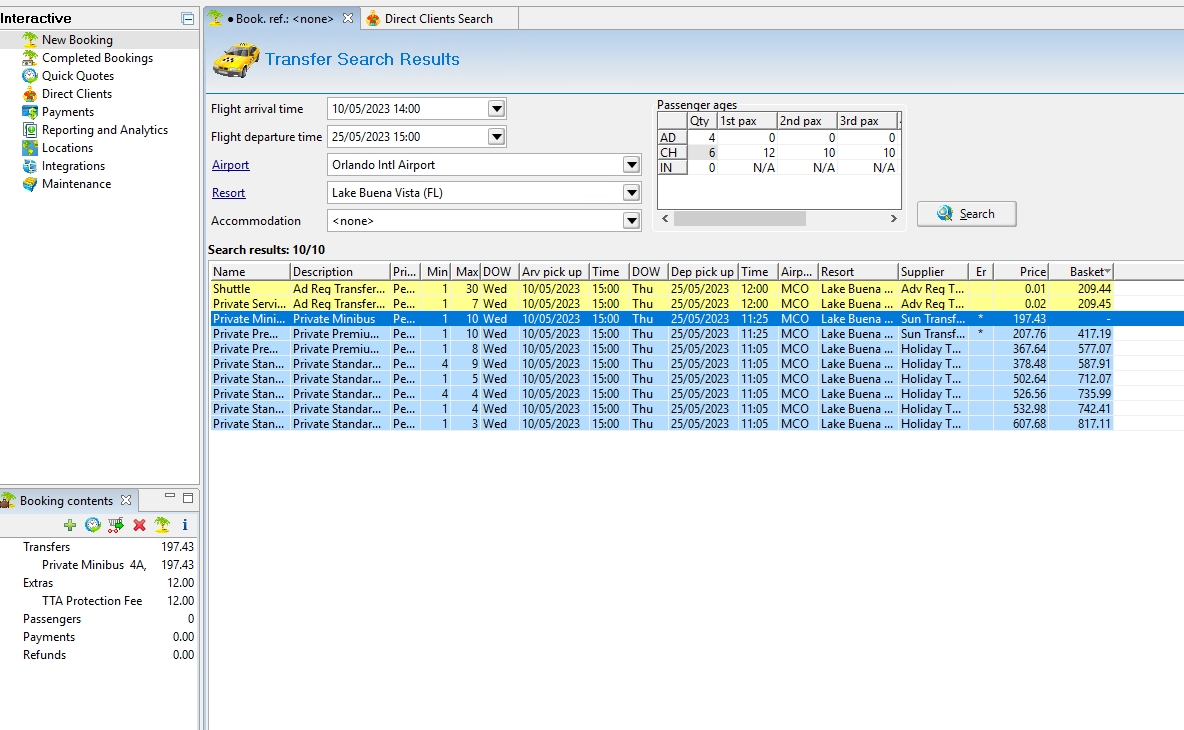Open Reporting and Analytics section
The image size is (1184, 730).
pos(104,130)
